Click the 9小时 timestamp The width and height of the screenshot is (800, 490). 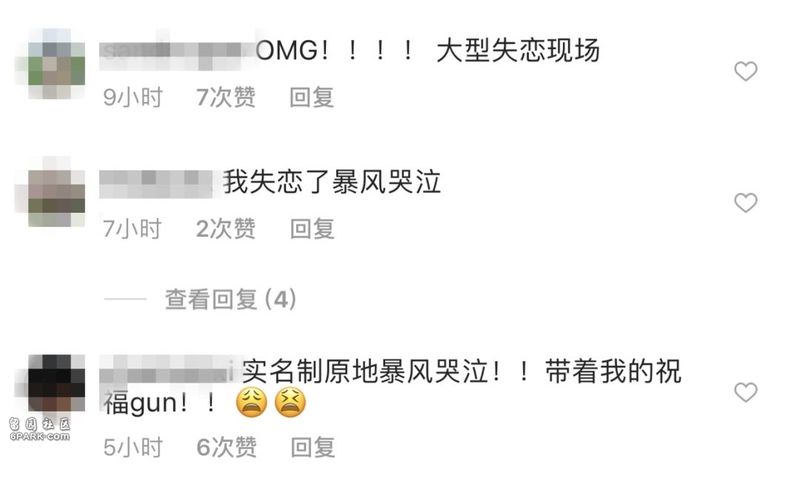tap(133, 97)
